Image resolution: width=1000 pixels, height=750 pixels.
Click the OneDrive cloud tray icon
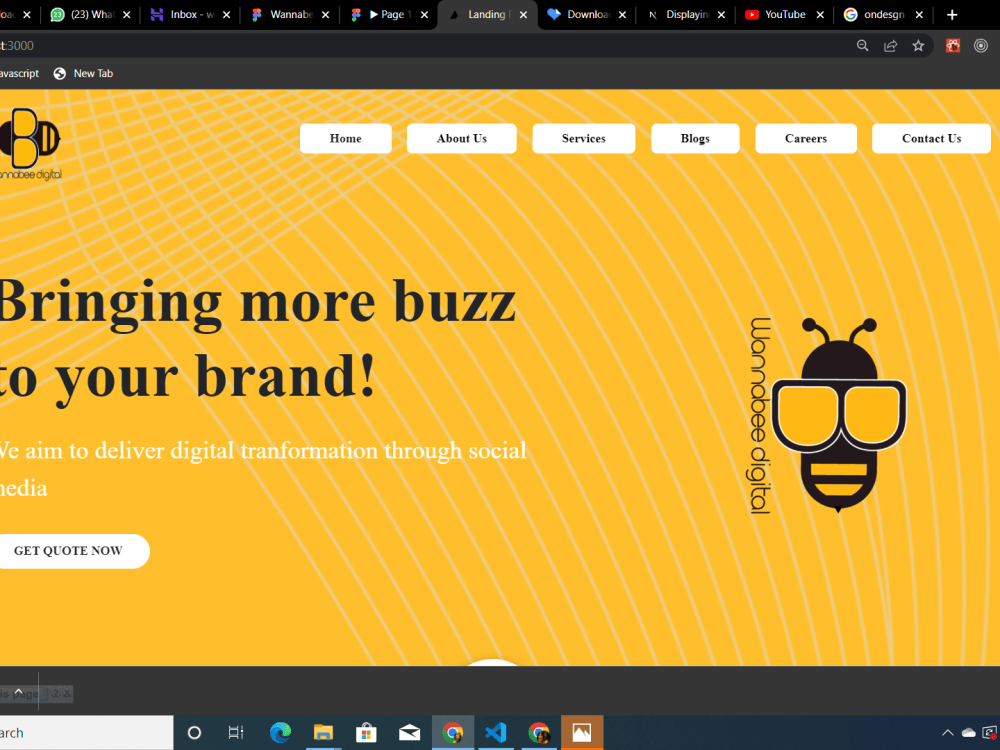[x=969, y=733]
